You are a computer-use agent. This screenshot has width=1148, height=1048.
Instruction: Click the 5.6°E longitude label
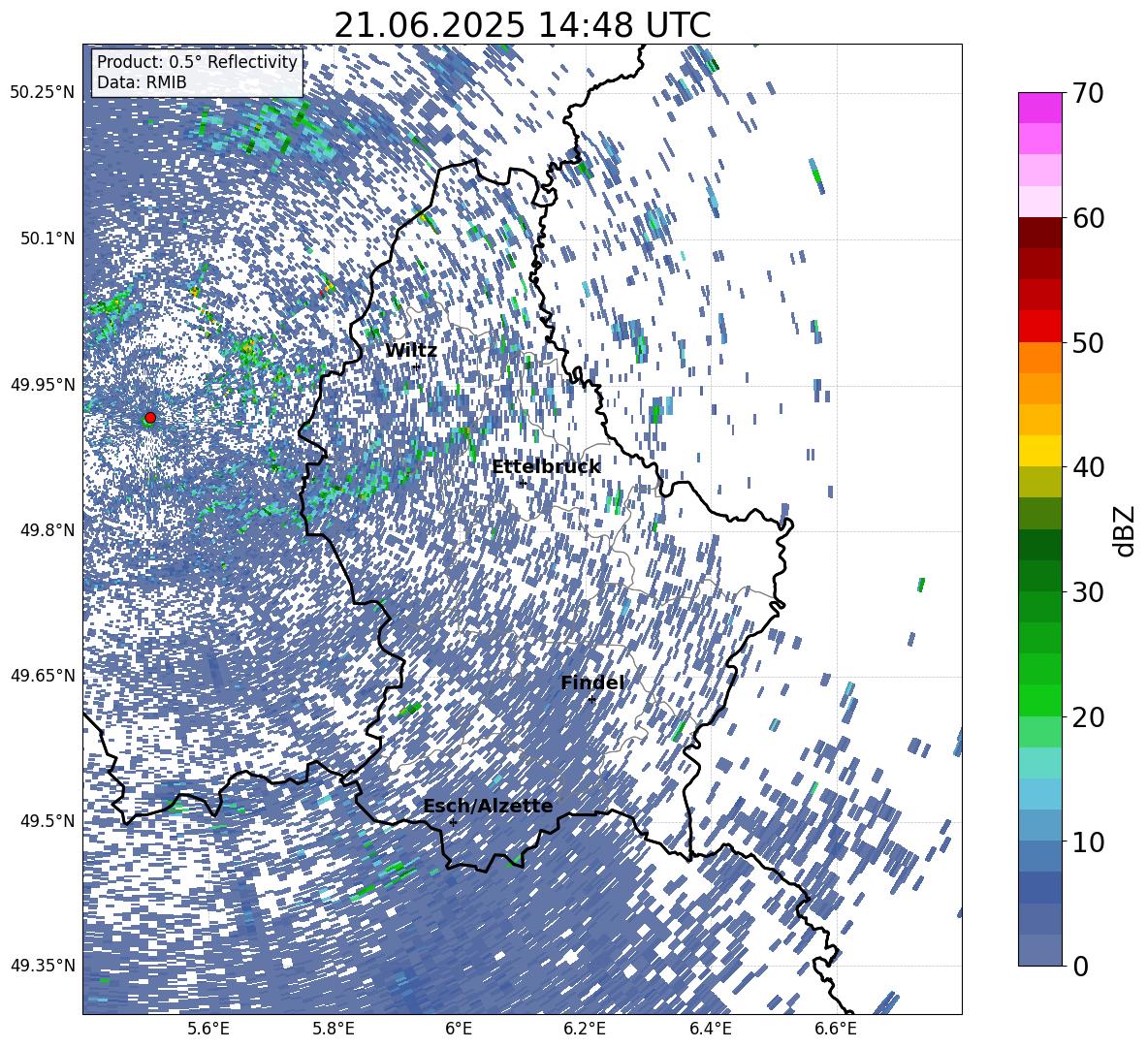point(208,1029)
